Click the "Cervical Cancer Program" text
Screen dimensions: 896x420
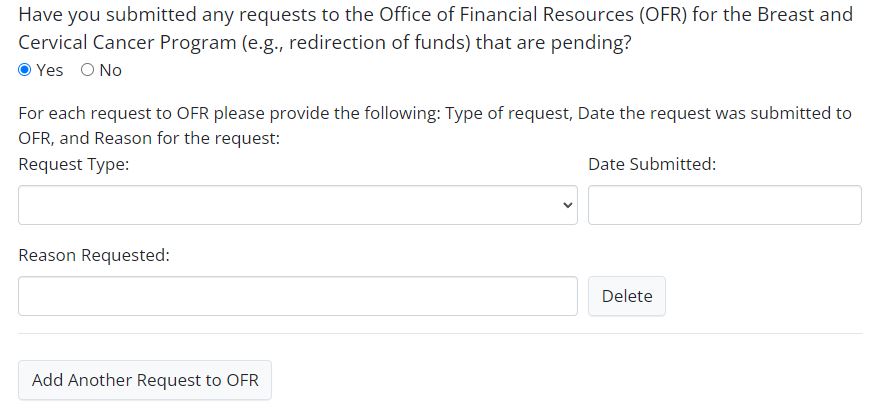click(x=119, y=44)
